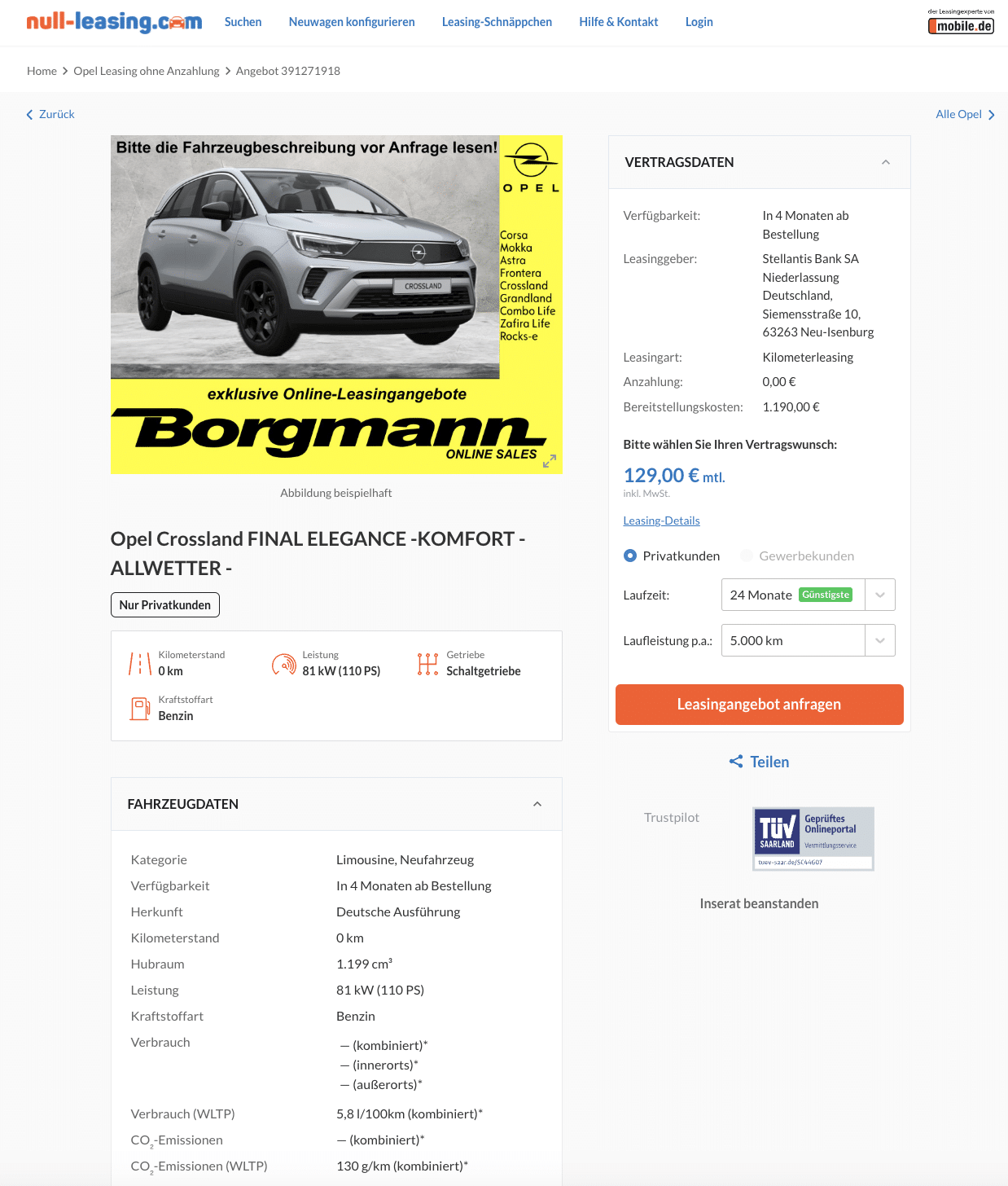Open the Neuwagen konfigurieren menu item
Viewport: 1008px width, 1186px height.
coord(352,22)
